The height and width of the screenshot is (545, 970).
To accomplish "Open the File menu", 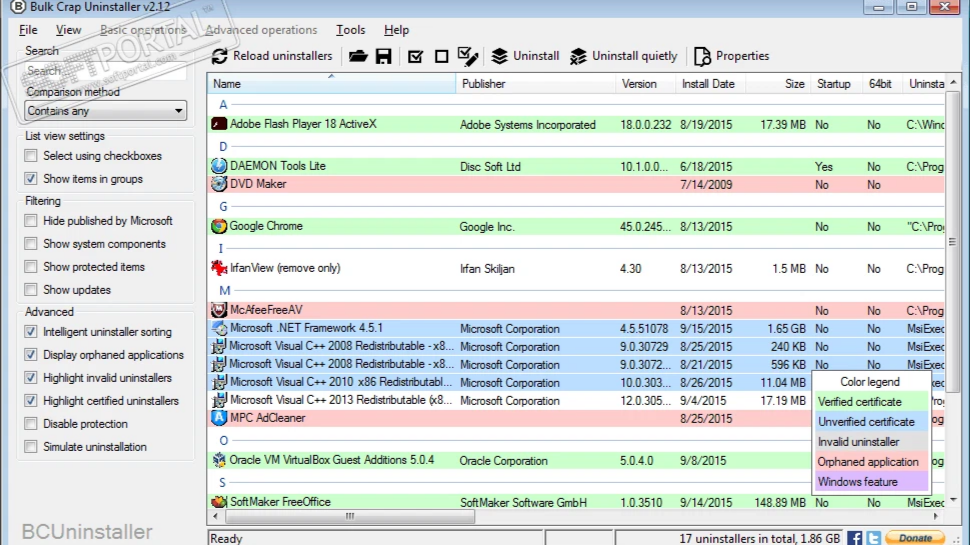I will 28,30.
